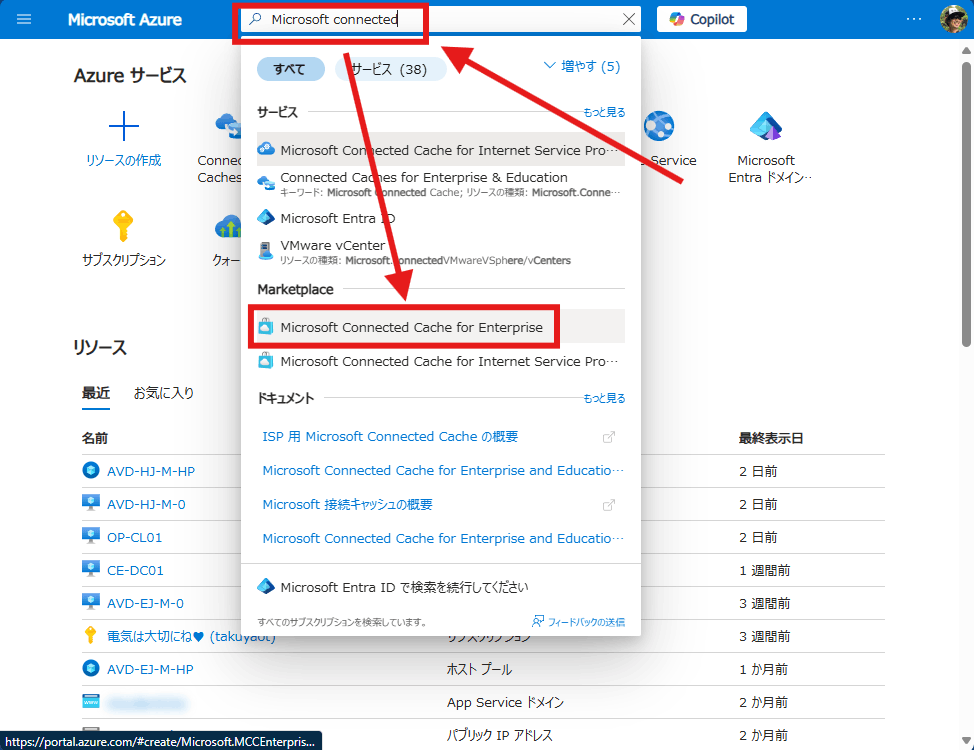
Task: Select the サービス (38) filter pill
Action: 390,69
